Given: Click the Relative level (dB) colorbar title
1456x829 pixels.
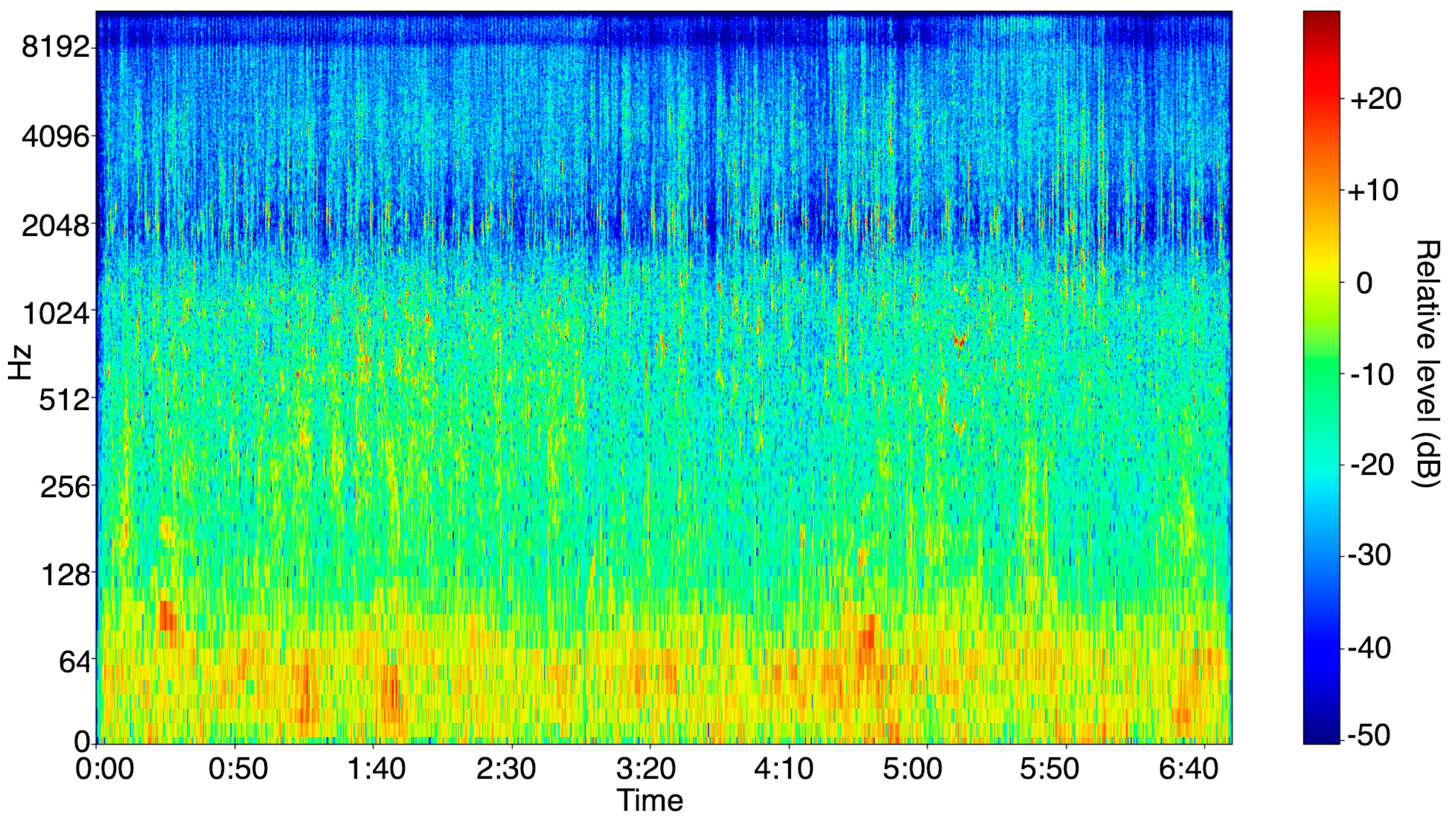Looking at the screenshot, I should click(1427, 364).
